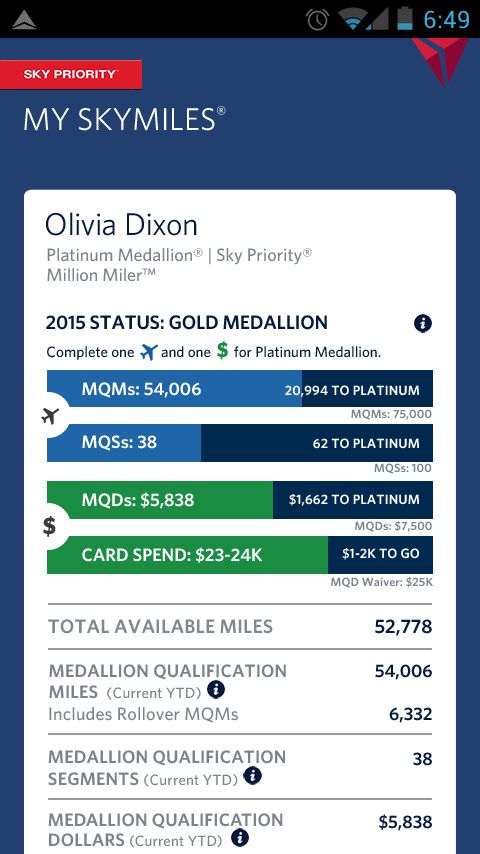The image size is (480, 854).
Task: Tap the airplane icon beside MQM bars
Action: (50, 417)
